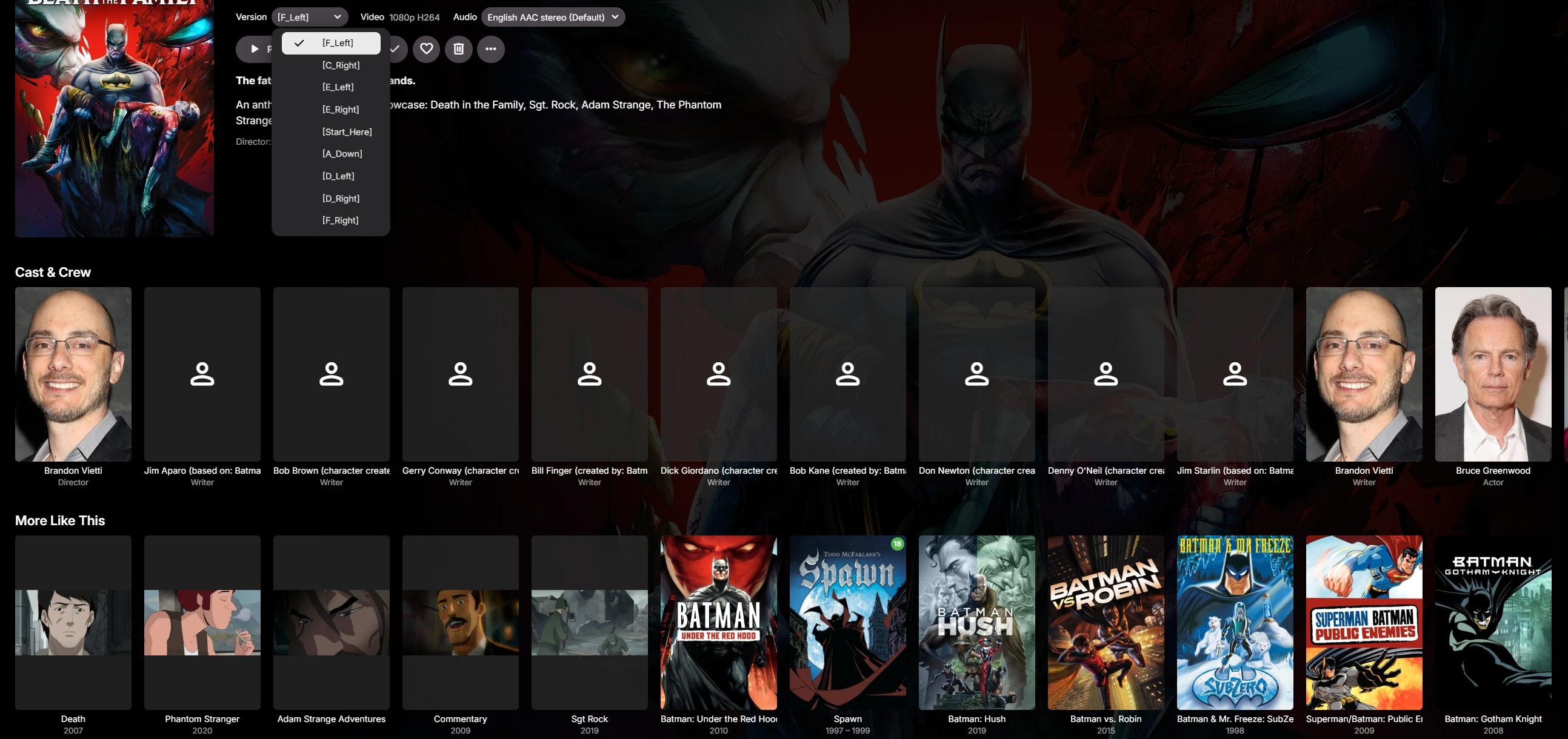This screenshot has height=739, width=1568.
Task: Click the Jim Aparo name link
Action: pyautogui.click(x=202, y=470)
